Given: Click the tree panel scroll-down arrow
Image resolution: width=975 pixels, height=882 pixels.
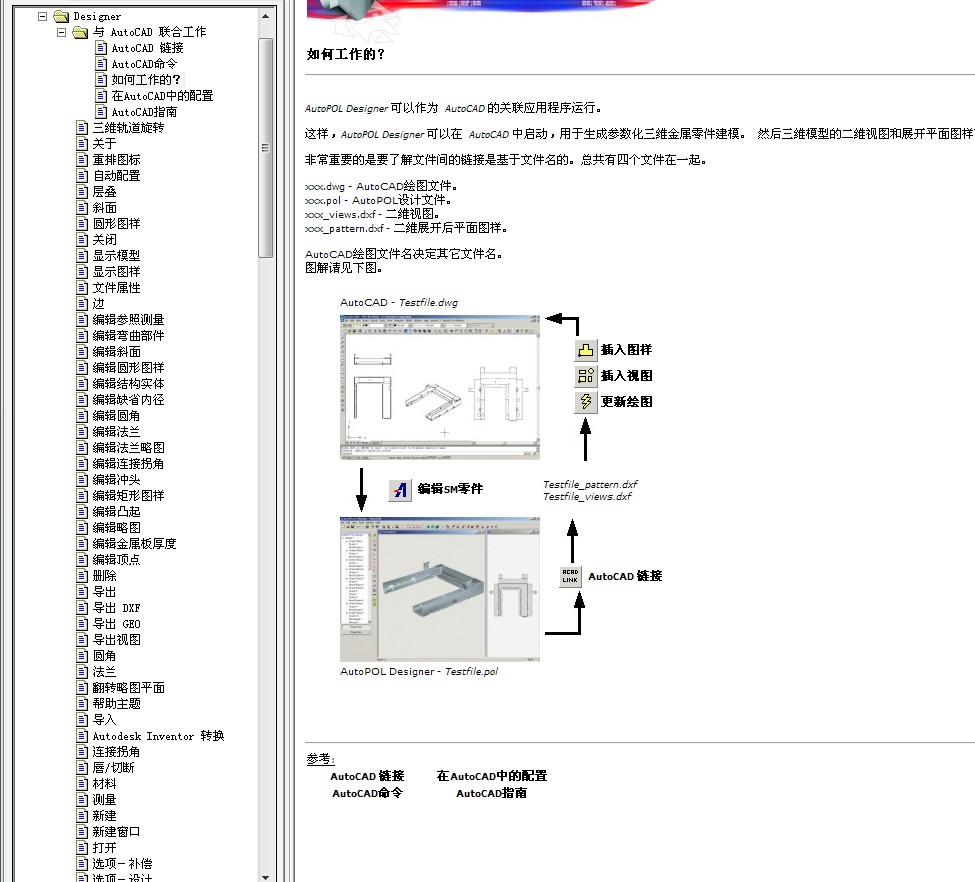Looking at the screenshot, I should point(266,877).
